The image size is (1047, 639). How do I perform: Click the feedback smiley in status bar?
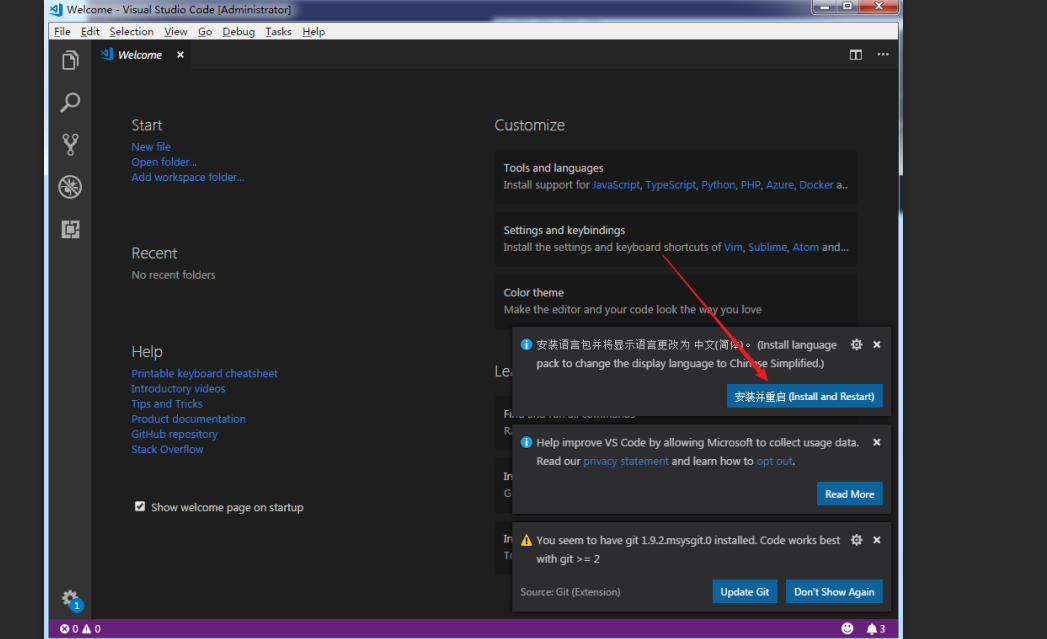tap(847, 628)
